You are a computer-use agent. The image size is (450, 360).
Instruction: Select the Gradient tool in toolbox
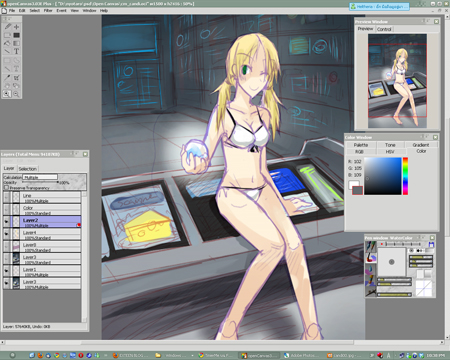16,43
